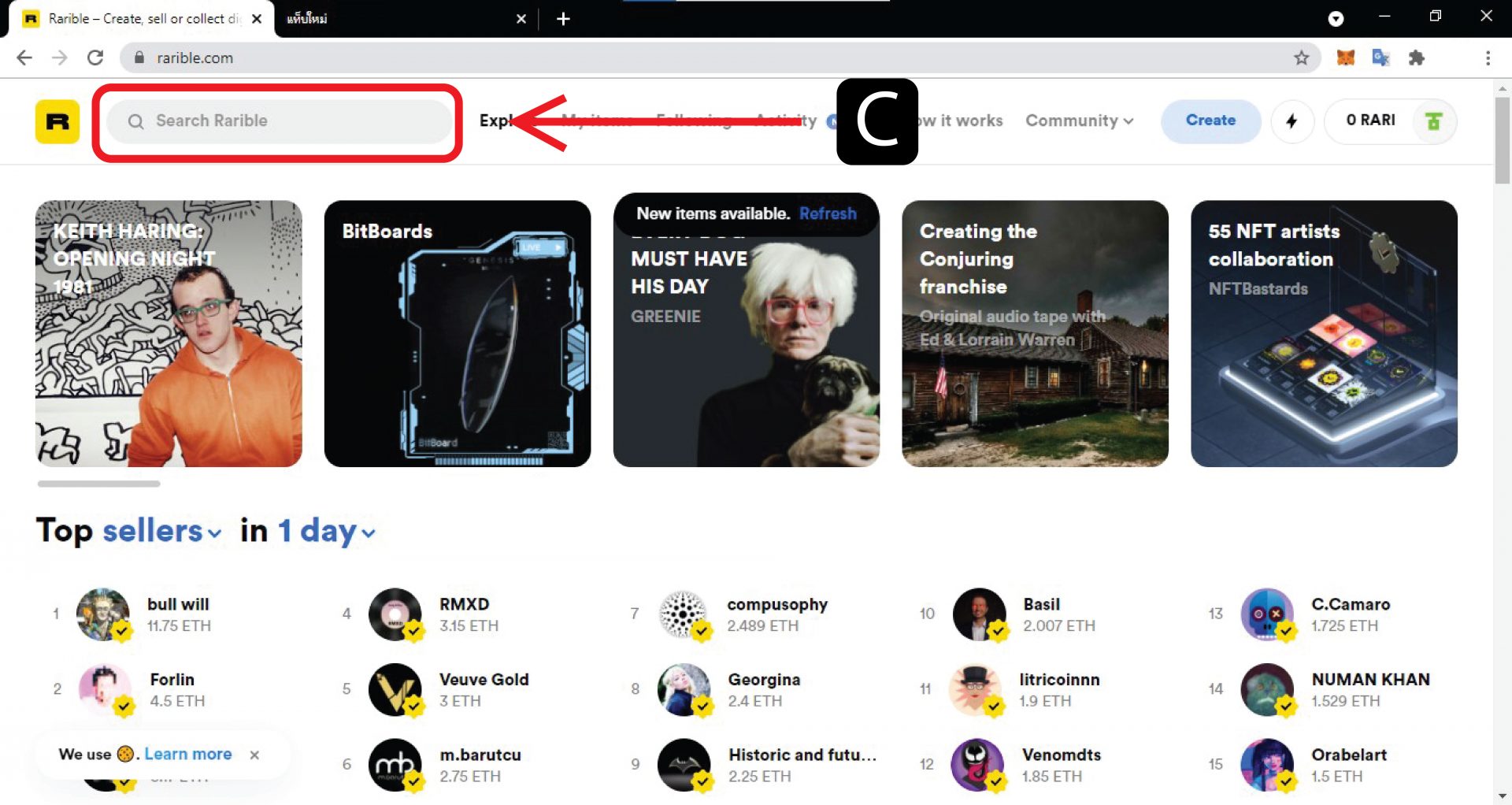View site lock information icon
This screenshot has width=1512, height=805.
coord(139,57)
